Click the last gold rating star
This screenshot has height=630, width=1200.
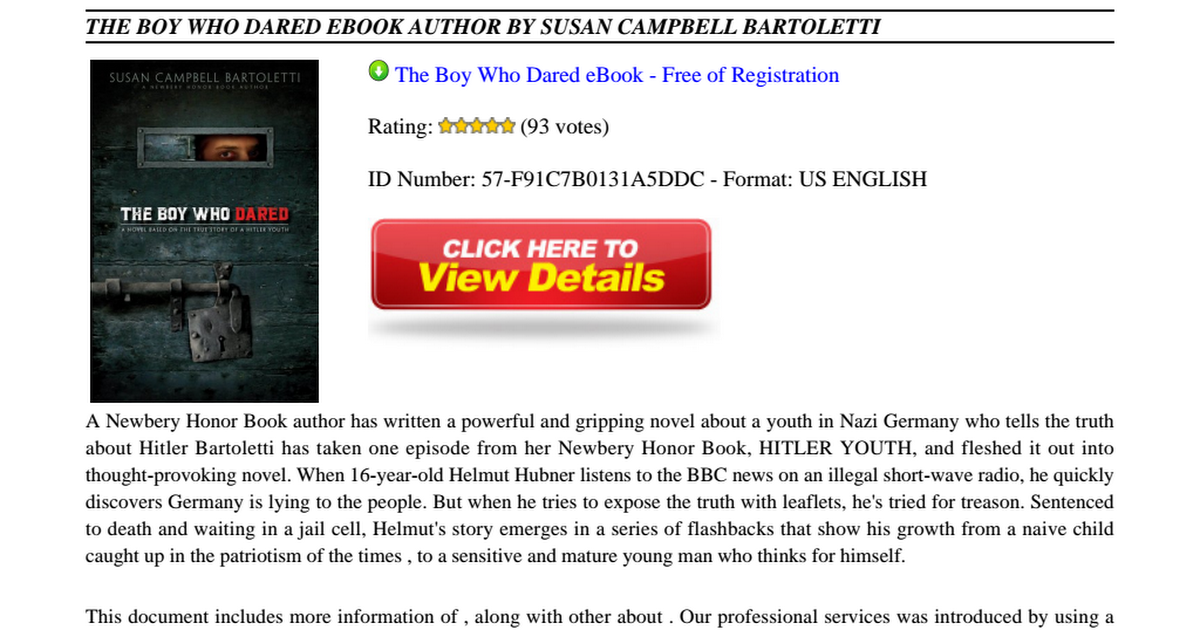[507, 126]
